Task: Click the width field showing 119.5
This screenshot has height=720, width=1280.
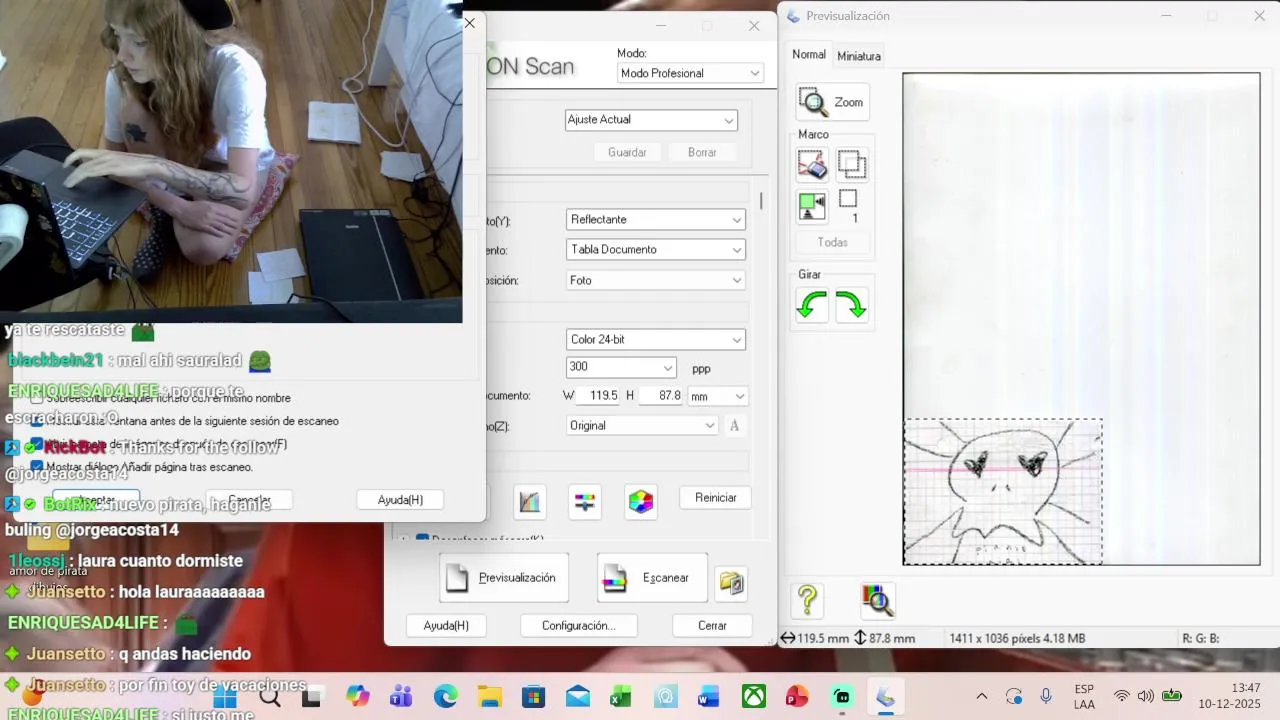Action: (599, 396)
